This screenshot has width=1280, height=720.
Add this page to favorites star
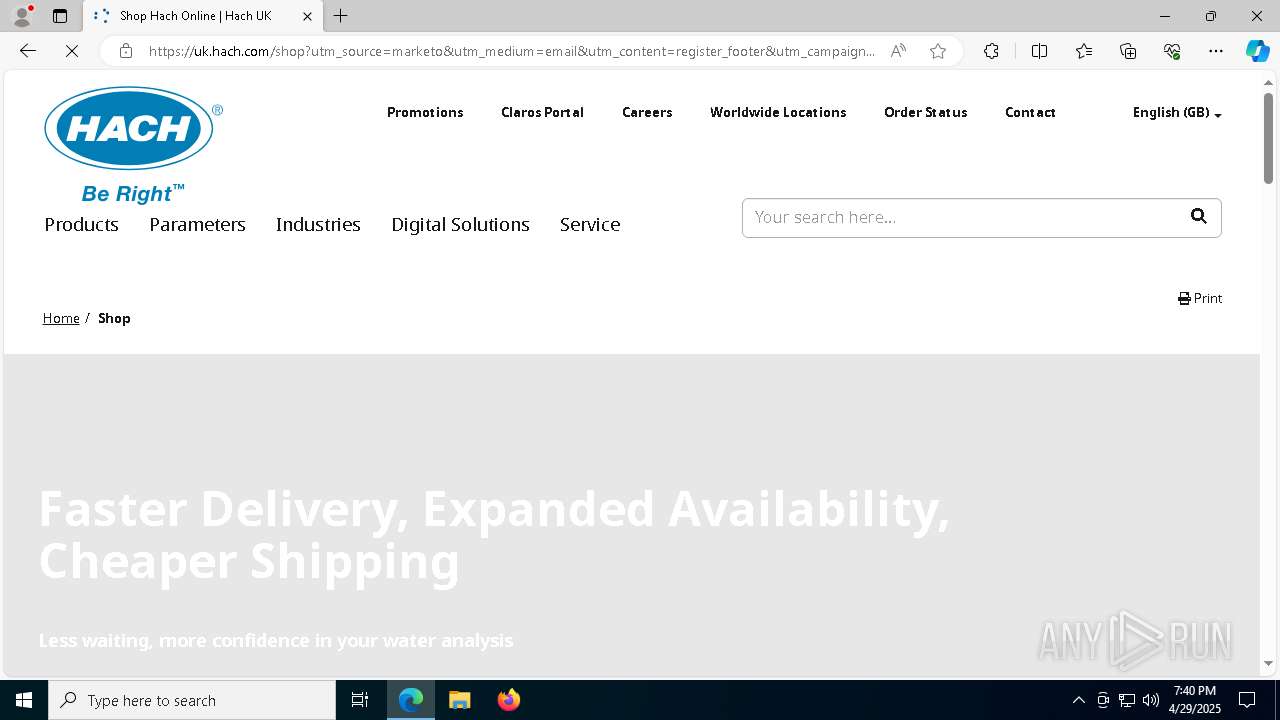pos(938,51)
